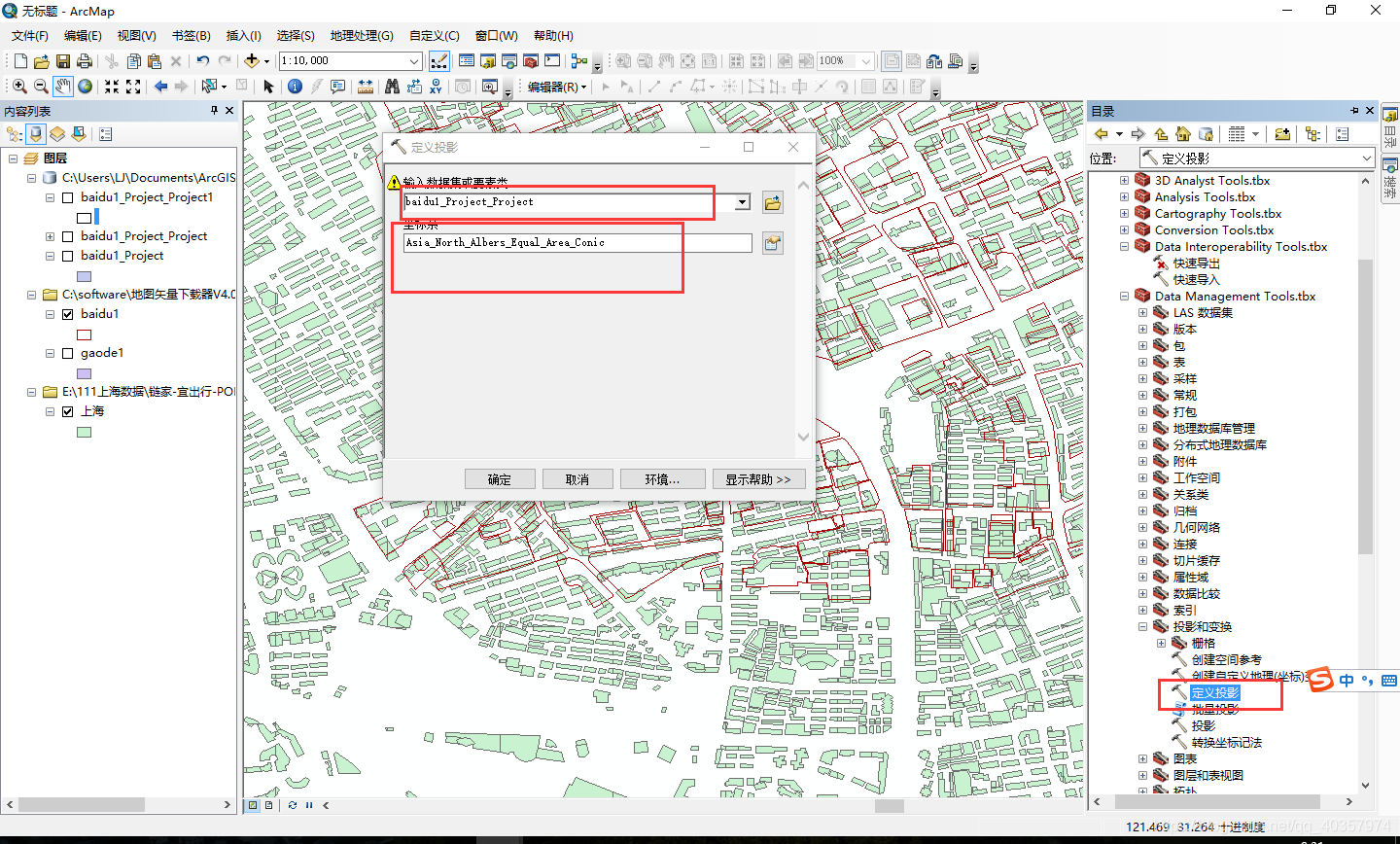List layers by visibility in table of contents
The width and height of the screenshot is (1400, 844).
tap(57, 134)
